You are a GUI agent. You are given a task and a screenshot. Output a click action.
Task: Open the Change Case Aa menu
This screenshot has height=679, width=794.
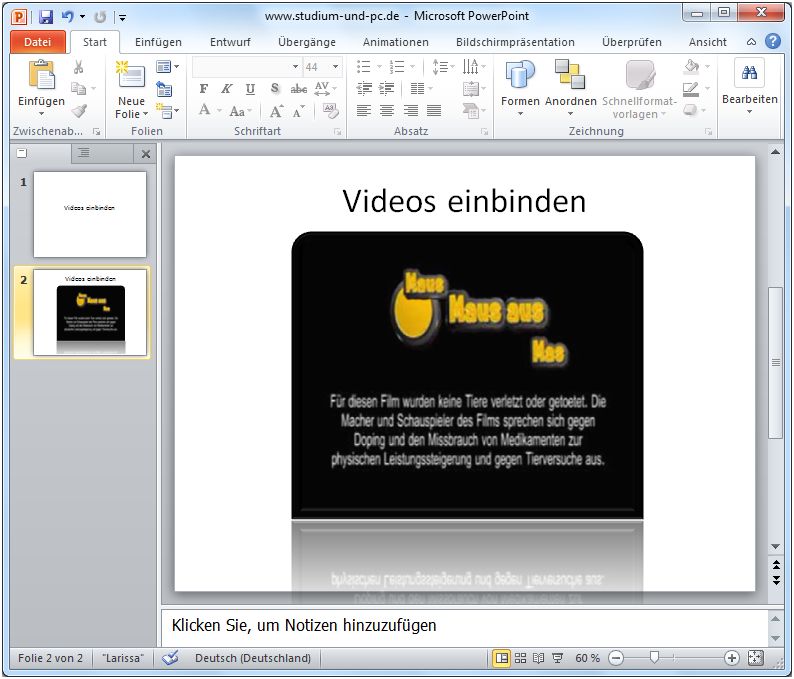[x=241, y=110]
